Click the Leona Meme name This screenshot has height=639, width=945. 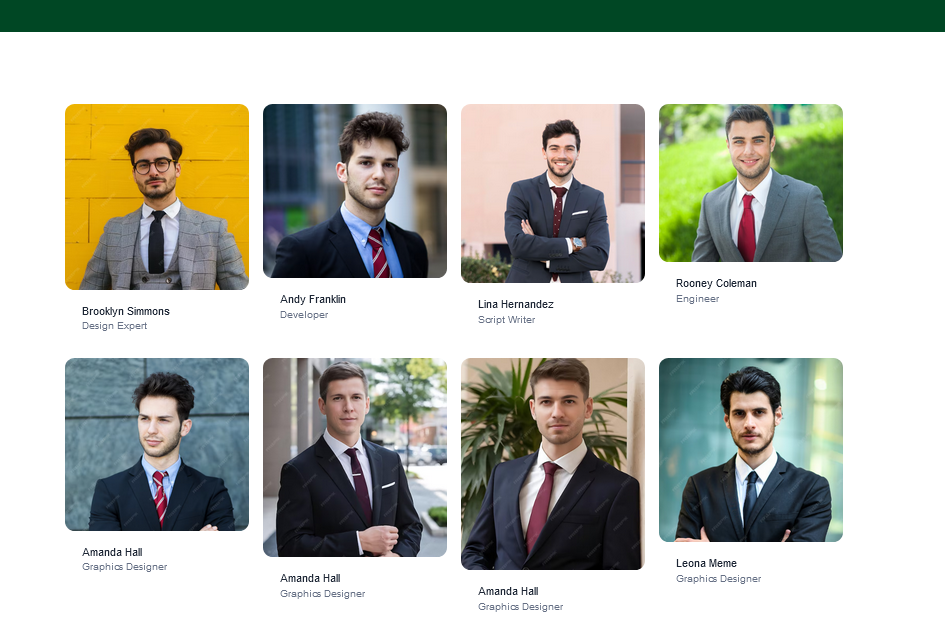(x=706, y=563)
